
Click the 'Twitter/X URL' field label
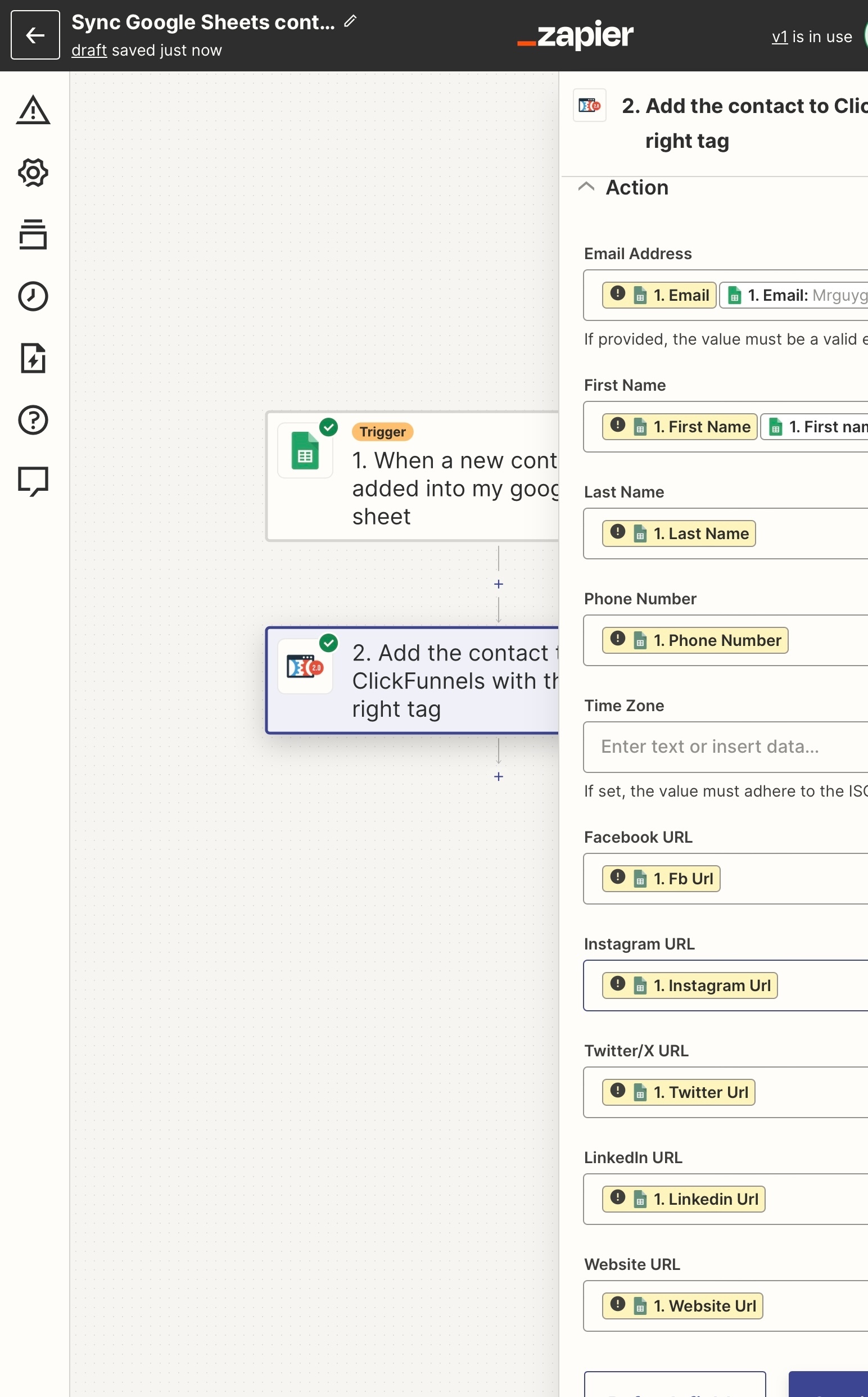pos(636,1051)
